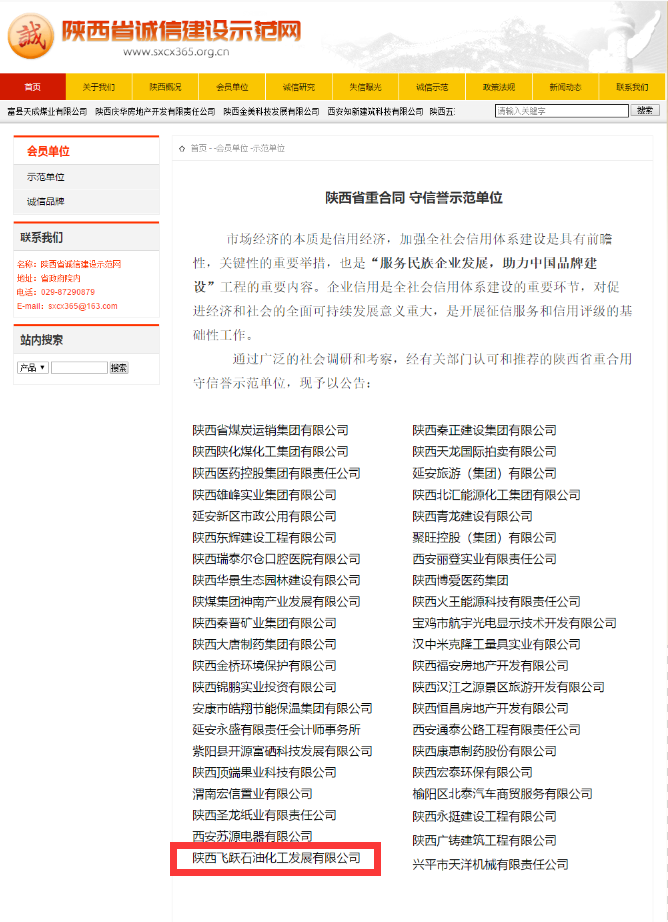Open the 联系我们 navigation item
Viewport: 668px width, 922px height.
pyautogui.click(x=632, y=87)
